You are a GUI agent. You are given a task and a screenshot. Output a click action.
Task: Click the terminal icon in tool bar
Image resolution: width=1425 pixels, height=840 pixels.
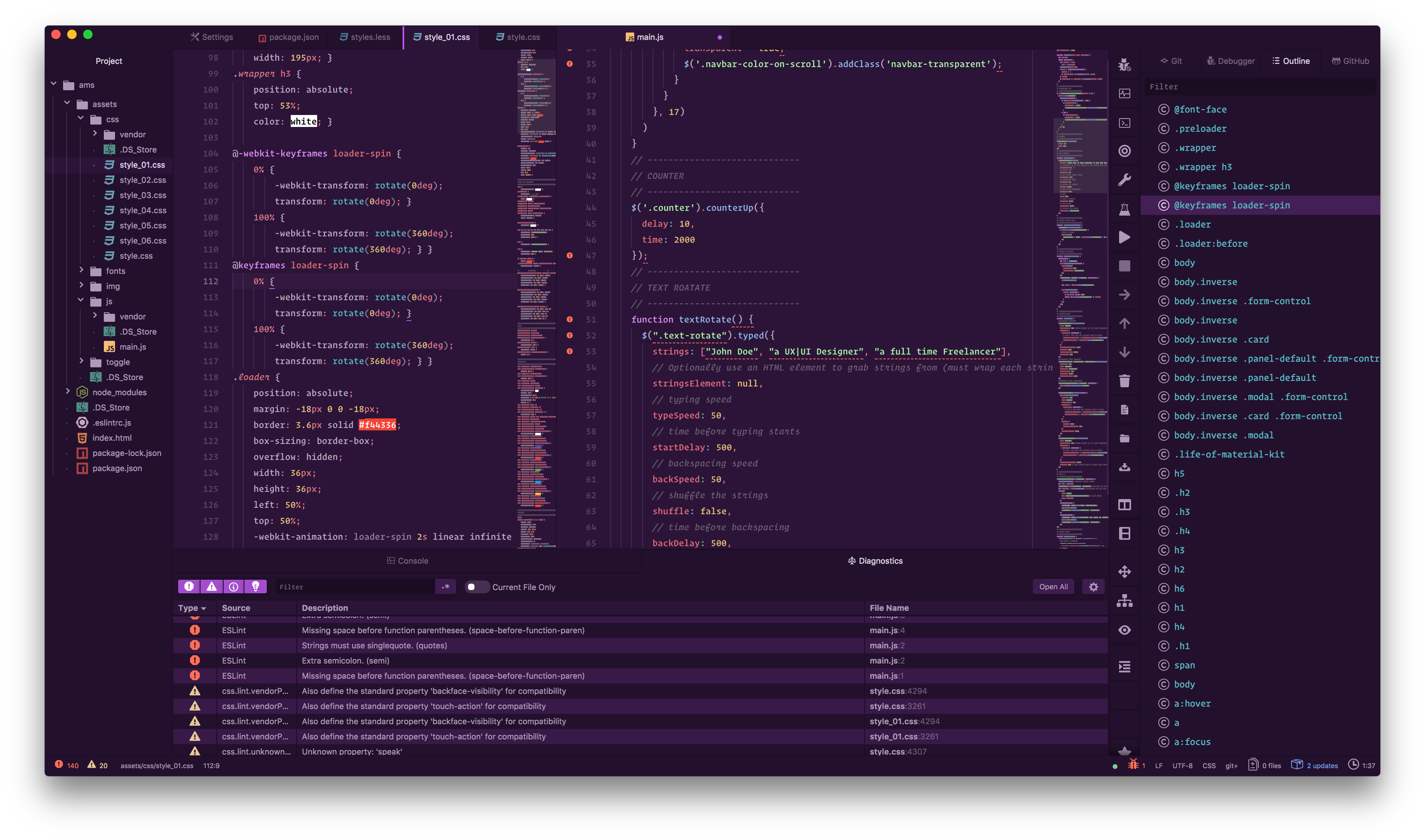pyautogui.click(x=1124, y=123)
